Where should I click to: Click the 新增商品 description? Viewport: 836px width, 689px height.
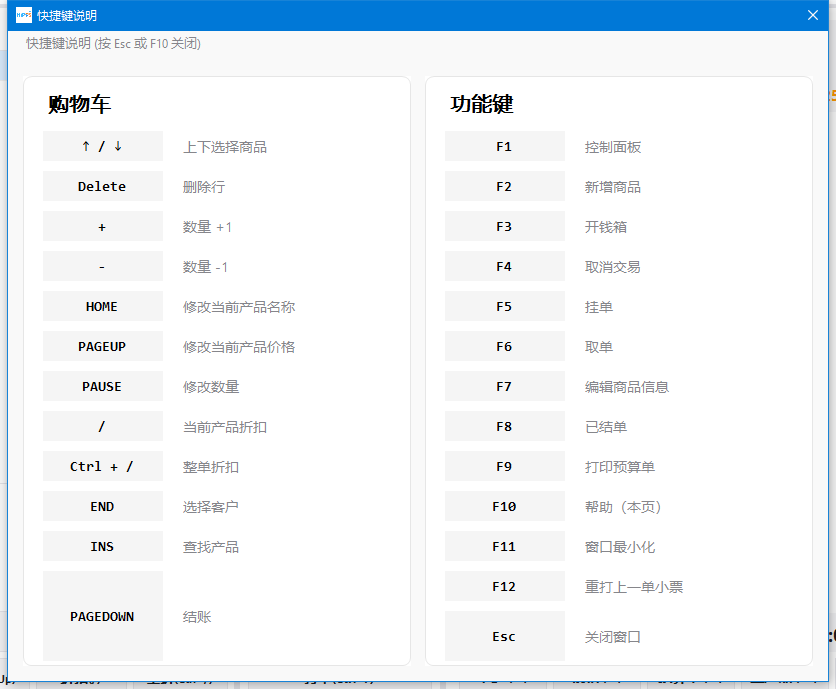click(x=613, y=187)
